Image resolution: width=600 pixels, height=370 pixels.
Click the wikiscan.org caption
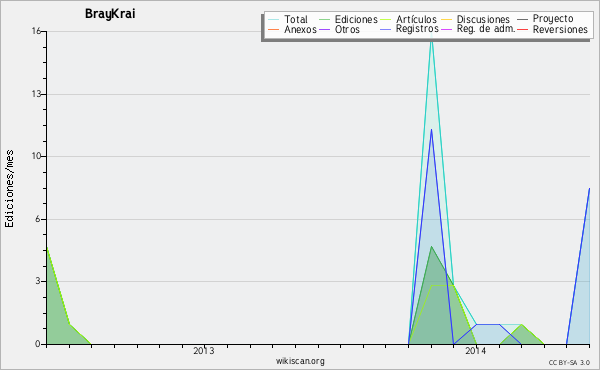[x=300, y=361]
